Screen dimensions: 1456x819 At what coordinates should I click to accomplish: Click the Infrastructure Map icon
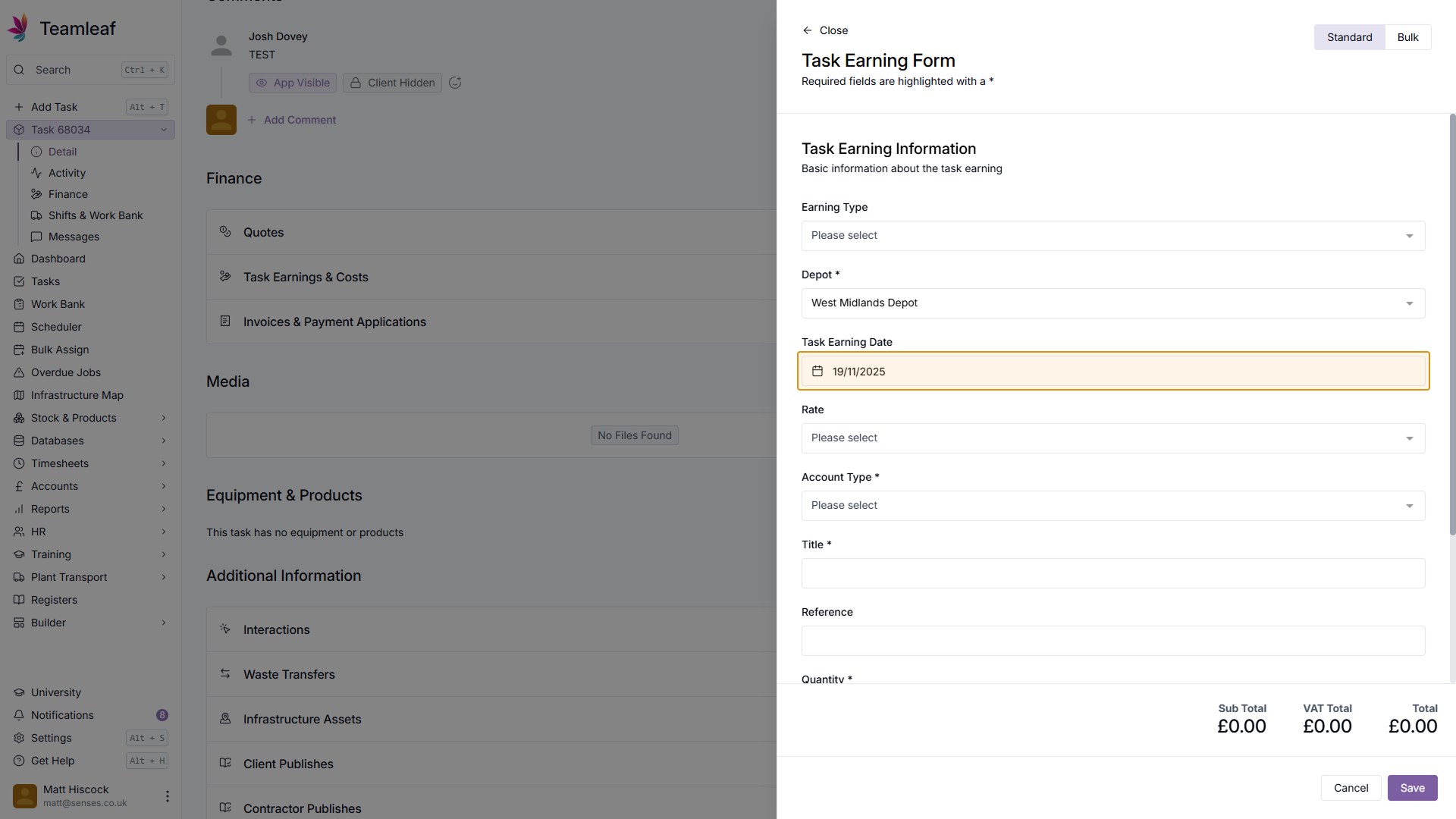point(19,395)
